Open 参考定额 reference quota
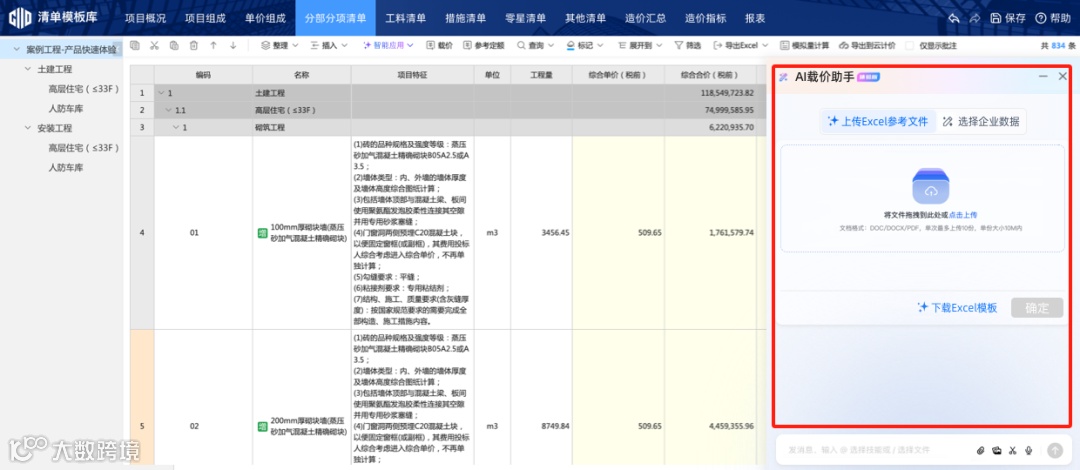 point(484,45)
